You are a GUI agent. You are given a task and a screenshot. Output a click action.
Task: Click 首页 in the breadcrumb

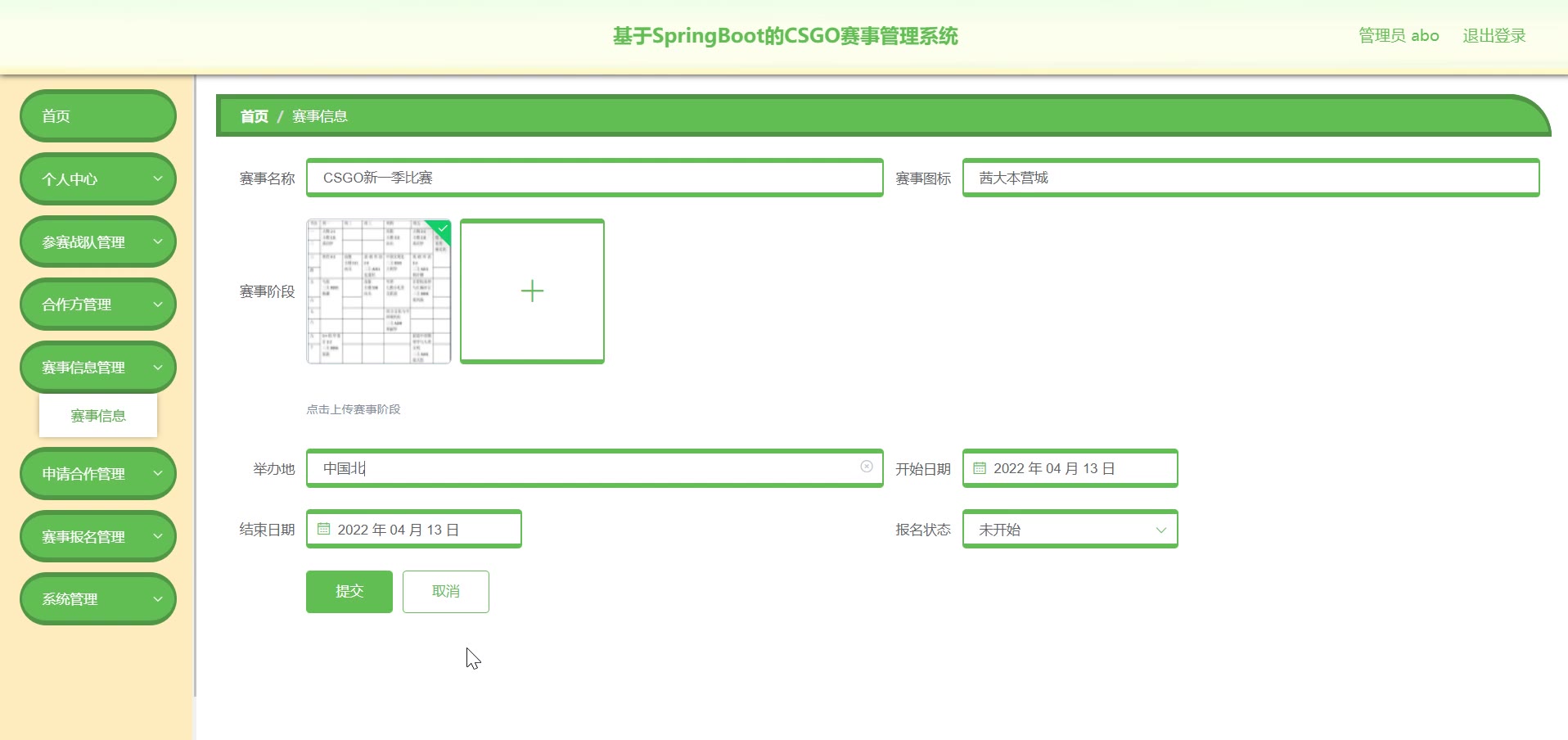pyautogui.click(x=255, y=116)
